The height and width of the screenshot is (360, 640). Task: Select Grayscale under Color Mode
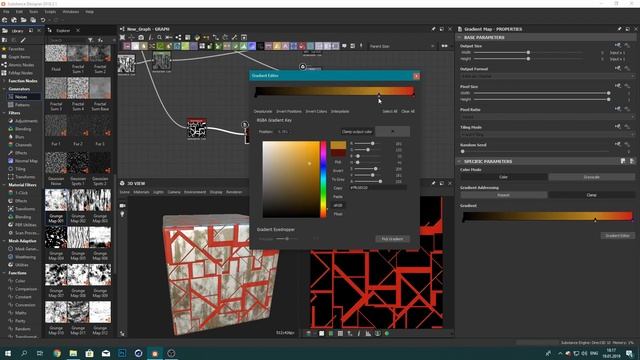click(x=591, y=177)
